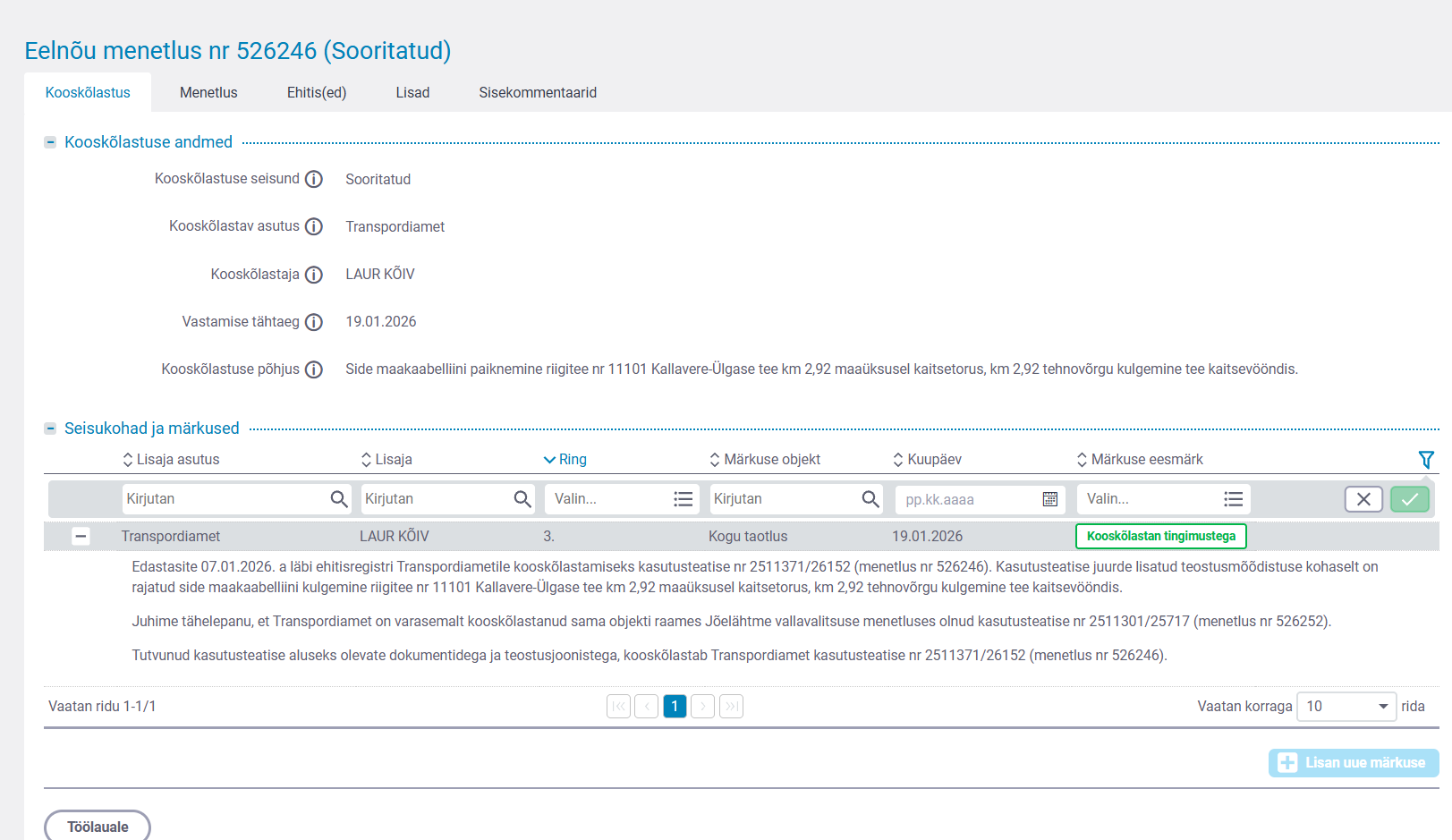The image size is (1452, 840).
Task: Collapse the Transpordiamet row details
Action: 81,537
